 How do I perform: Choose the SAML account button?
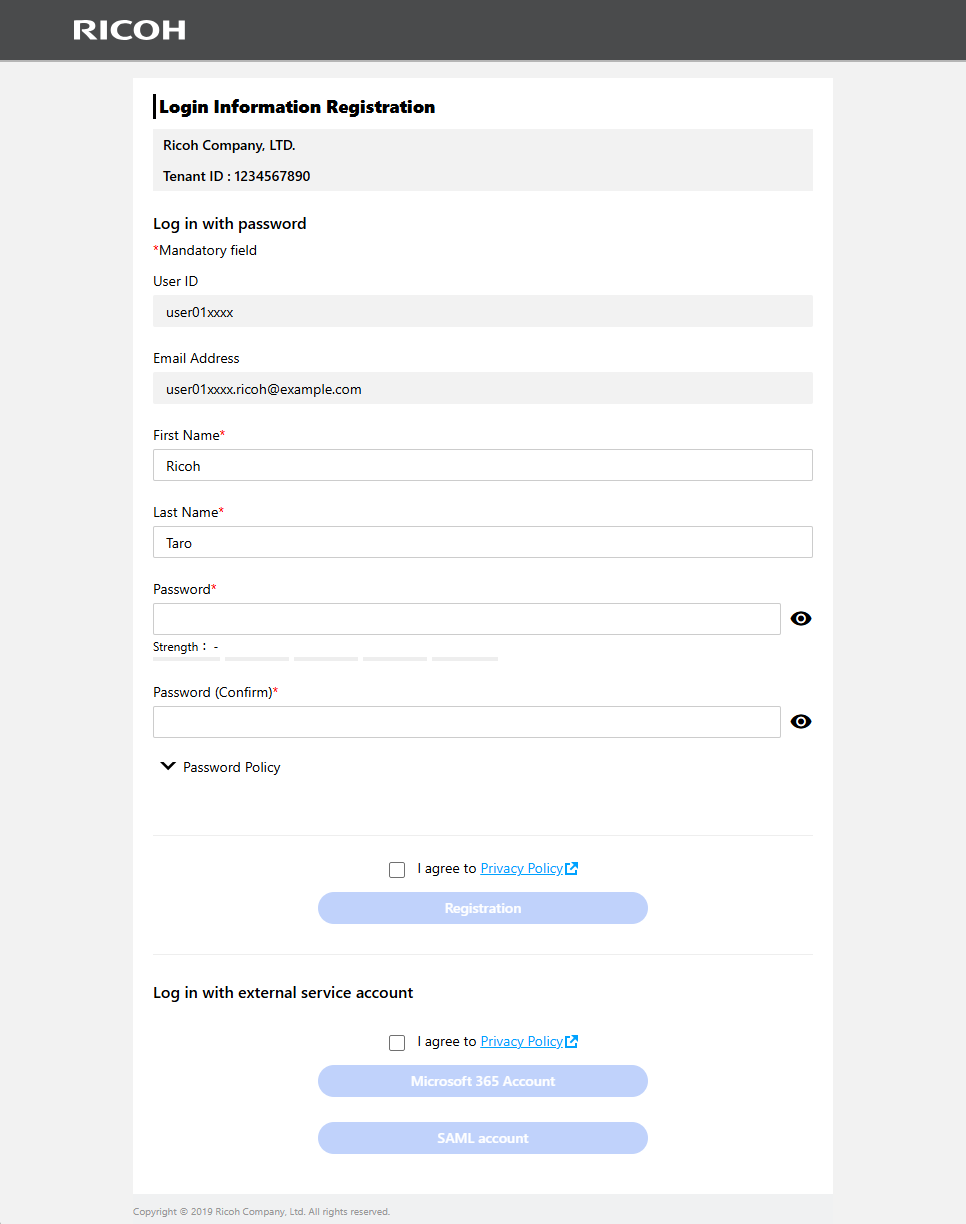coord(483,1138)
